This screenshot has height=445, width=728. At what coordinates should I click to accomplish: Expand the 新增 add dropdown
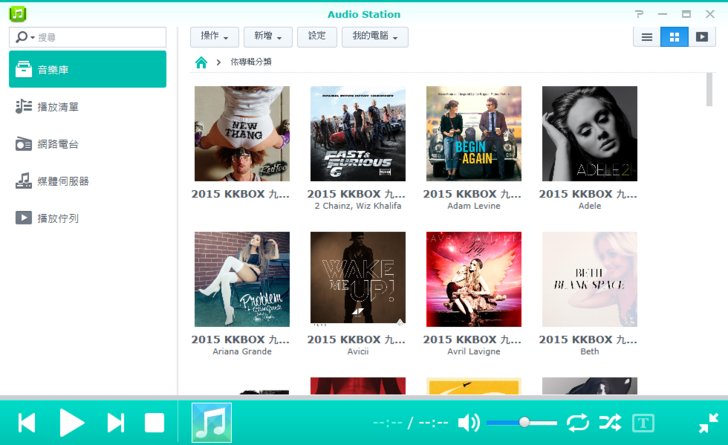[x=268, y=37]
